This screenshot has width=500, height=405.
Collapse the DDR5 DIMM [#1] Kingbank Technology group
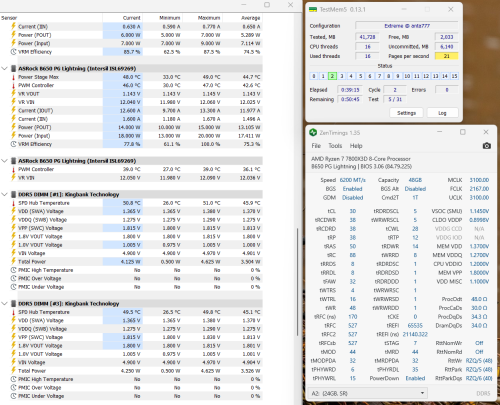[x=4, y=194]
